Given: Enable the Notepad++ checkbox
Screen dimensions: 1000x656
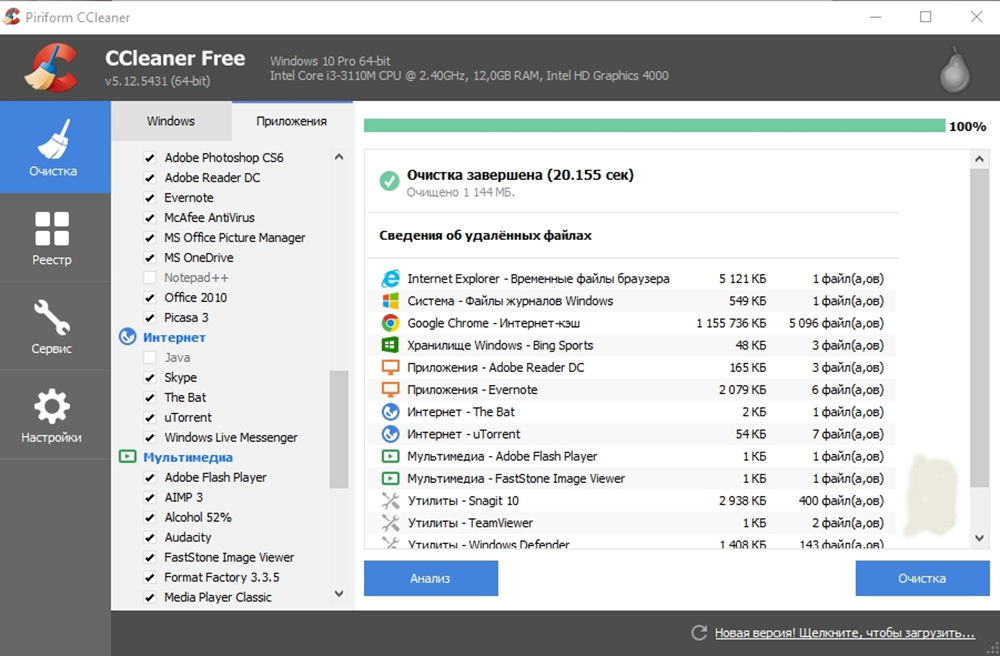Looking at the screenshot, I should click(150, 278).
